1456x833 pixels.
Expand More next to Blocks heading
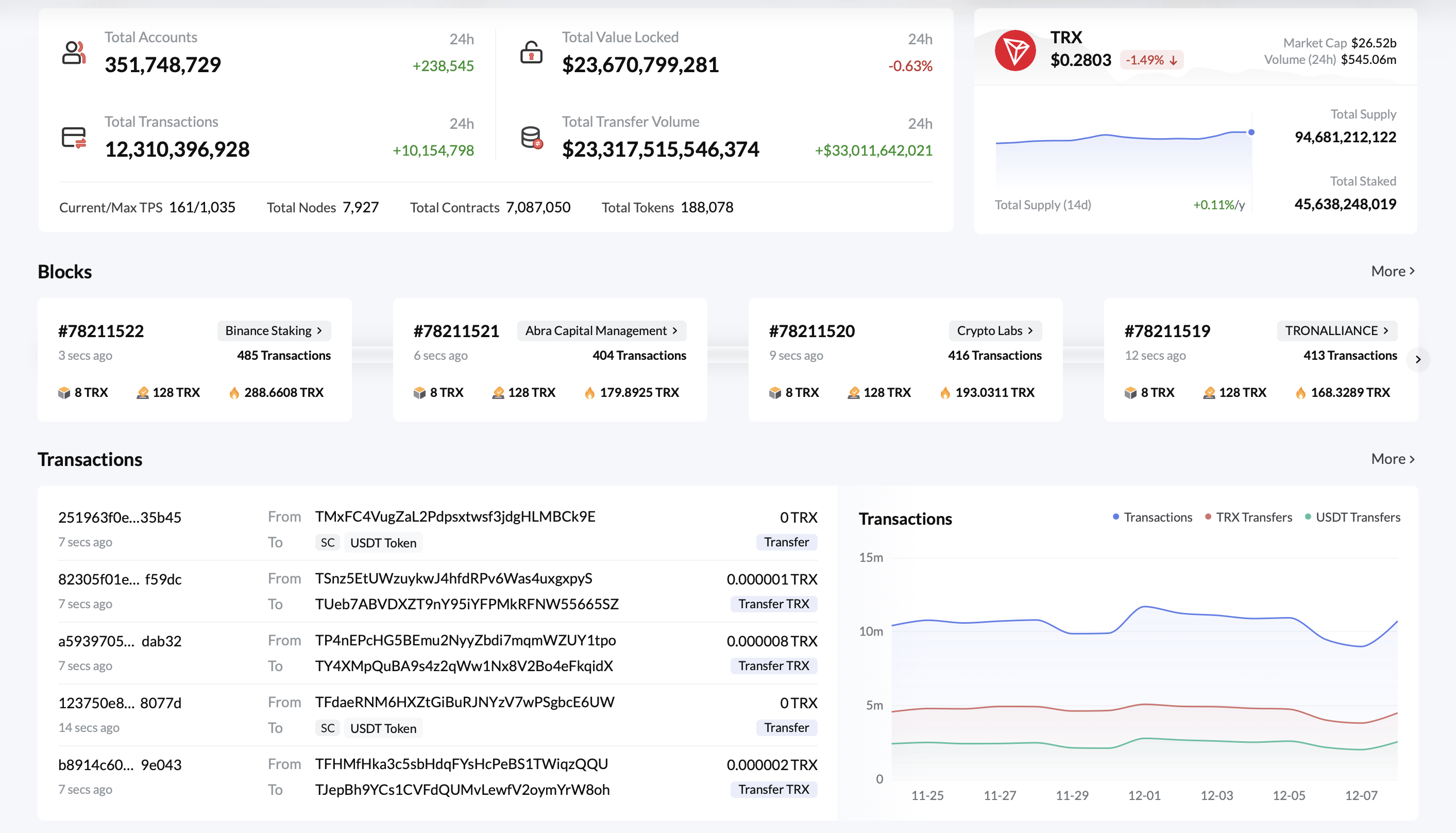(x=1393, y=271)
